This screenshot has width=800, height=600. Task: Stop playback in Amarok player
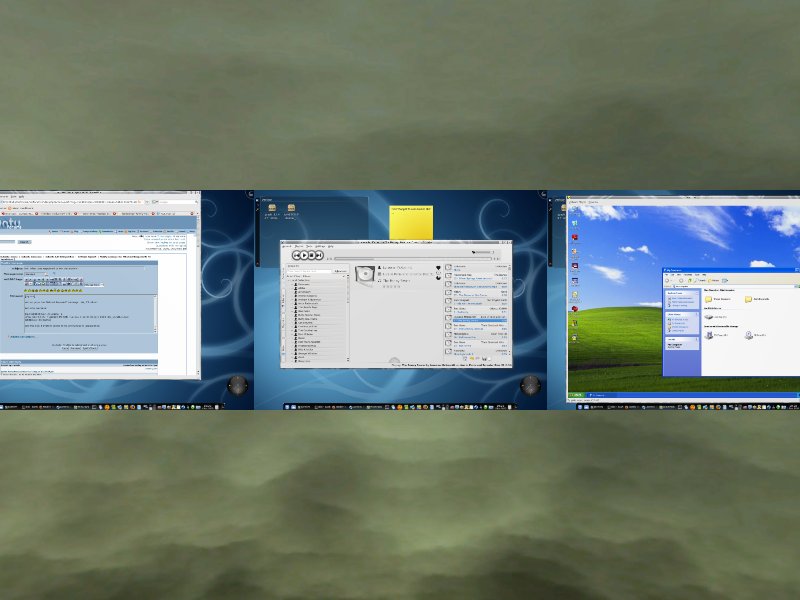tap(312, 255)
